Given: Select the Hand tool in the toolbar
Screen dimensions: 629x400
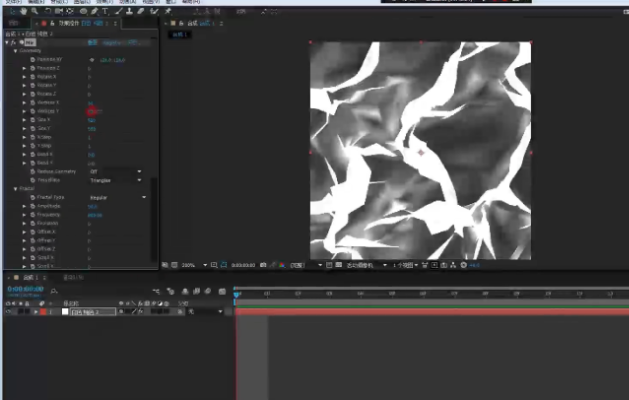Looking at the screenshot, I should 24,11.
